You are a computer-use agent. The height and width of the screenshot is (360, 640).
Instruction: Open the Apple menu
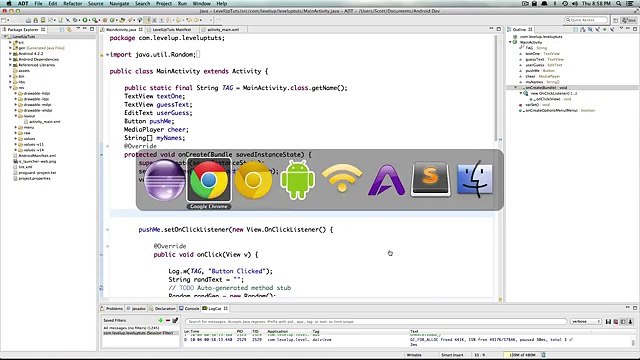(9, 3)
